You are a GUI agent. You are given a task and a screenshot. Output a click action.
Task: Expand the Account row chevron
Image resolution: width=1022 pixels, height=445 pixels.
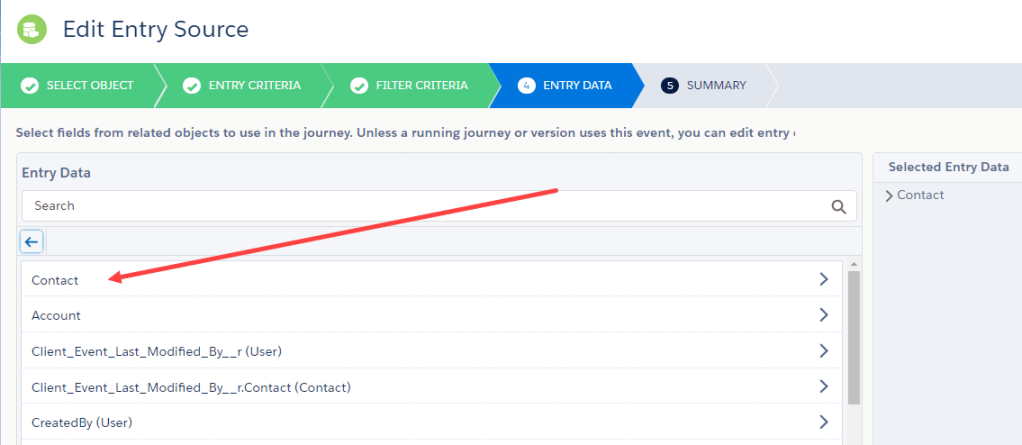pyautogui.click(x=823, y=315)
